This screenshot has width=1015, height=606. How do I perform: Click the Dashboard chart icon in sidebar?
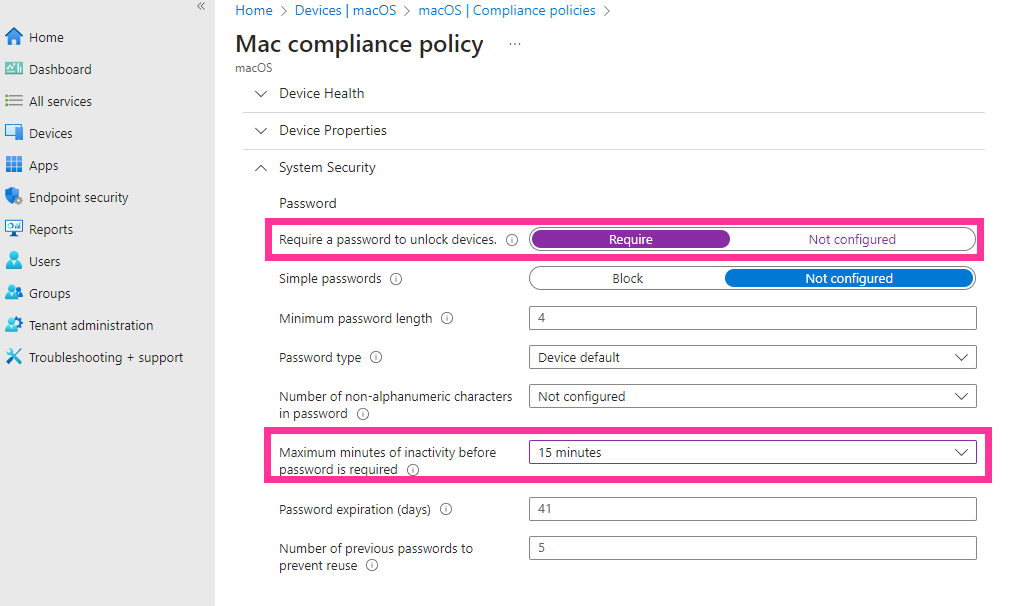14,69
